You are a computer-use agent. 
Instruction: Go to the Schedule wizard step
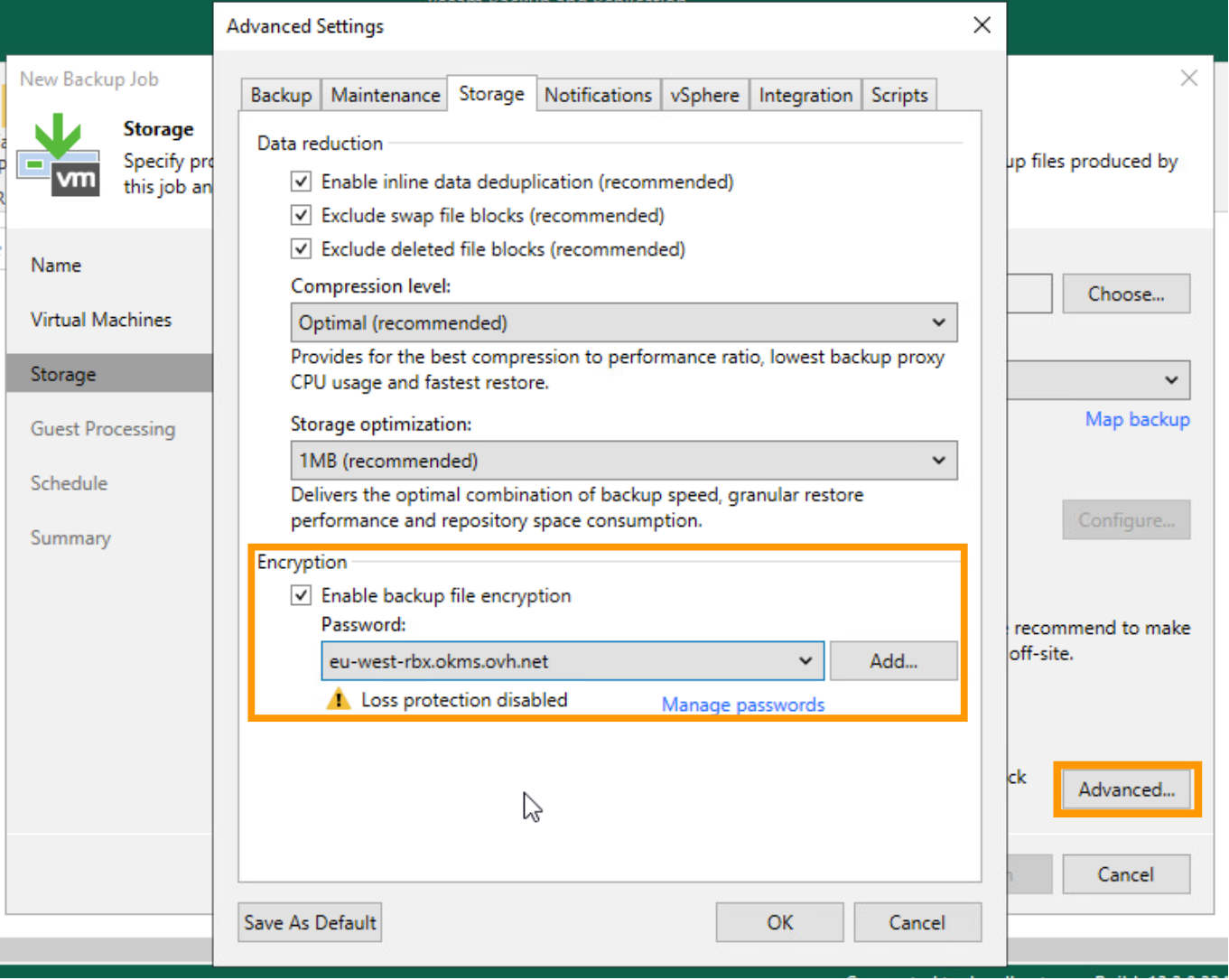[69, 483]
